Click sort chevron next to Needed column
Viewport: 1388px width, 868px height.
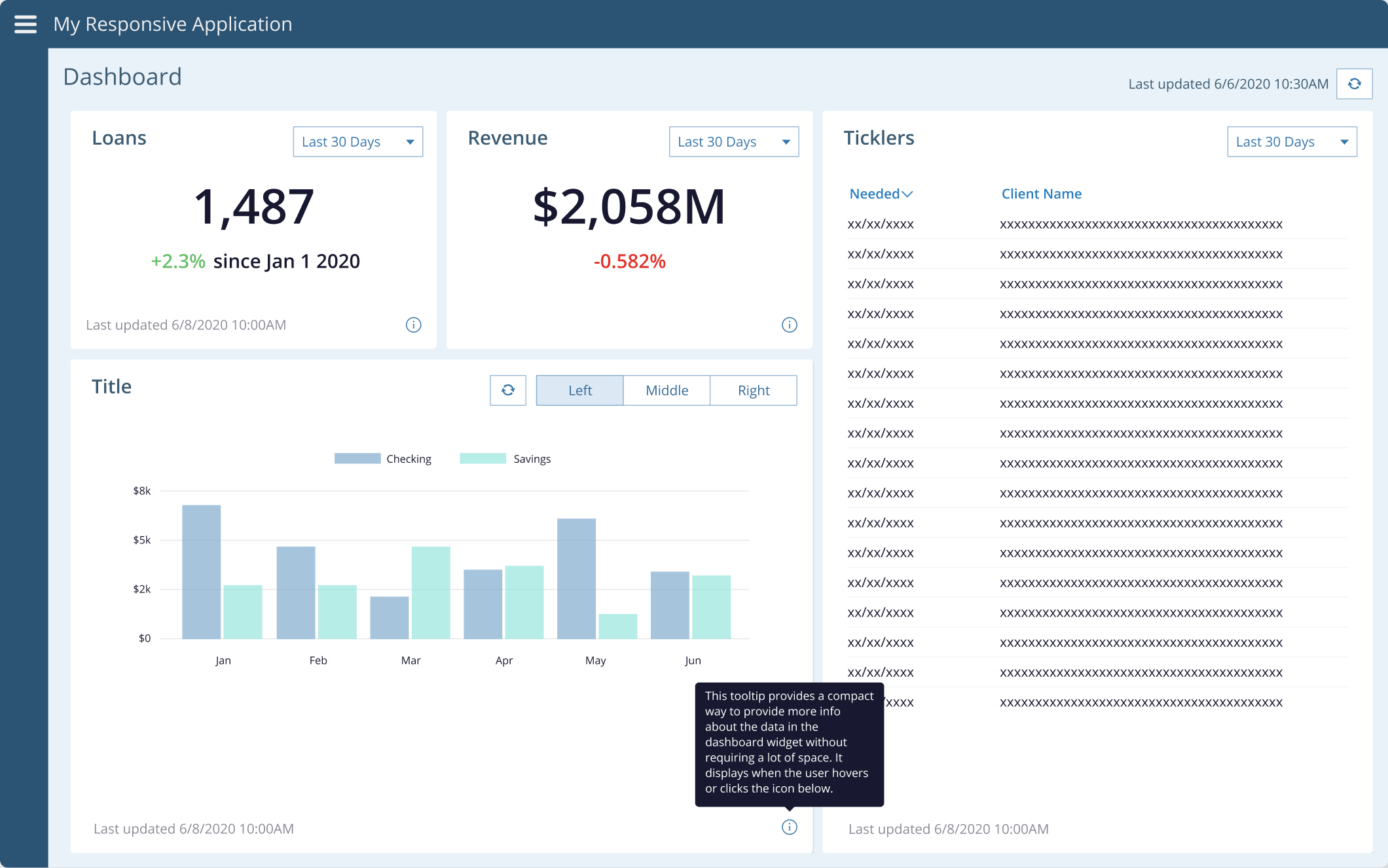click(x=907, y=194)
